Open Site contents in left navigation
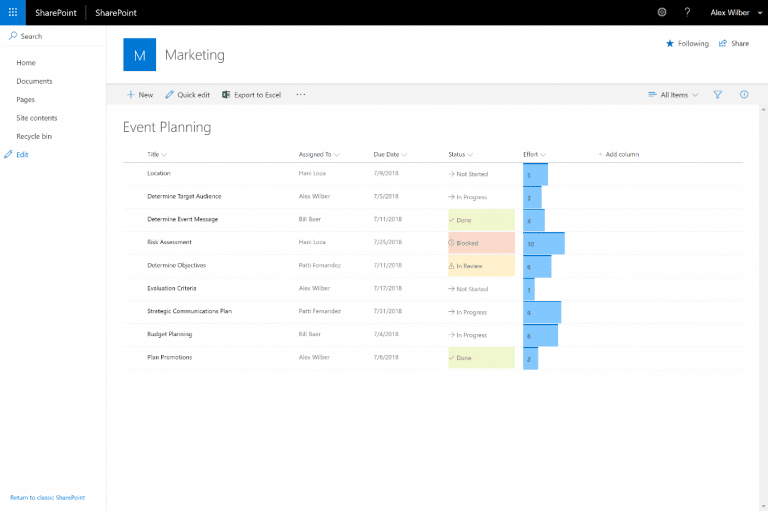The height and width of the screenshot is (511, 768). [x=36, y=118]
